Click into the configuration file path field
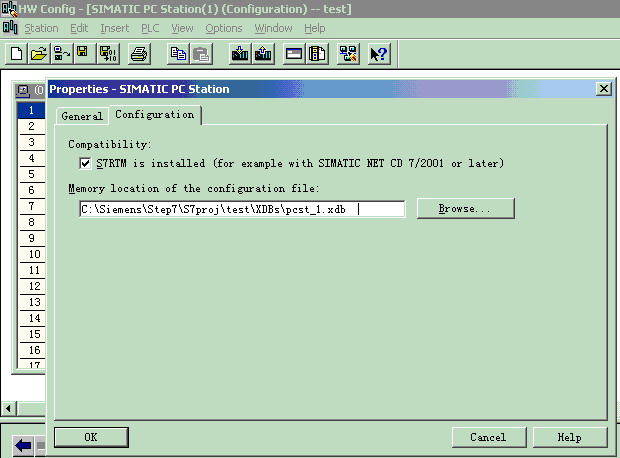The image size is (620, 458). point(242,209)
